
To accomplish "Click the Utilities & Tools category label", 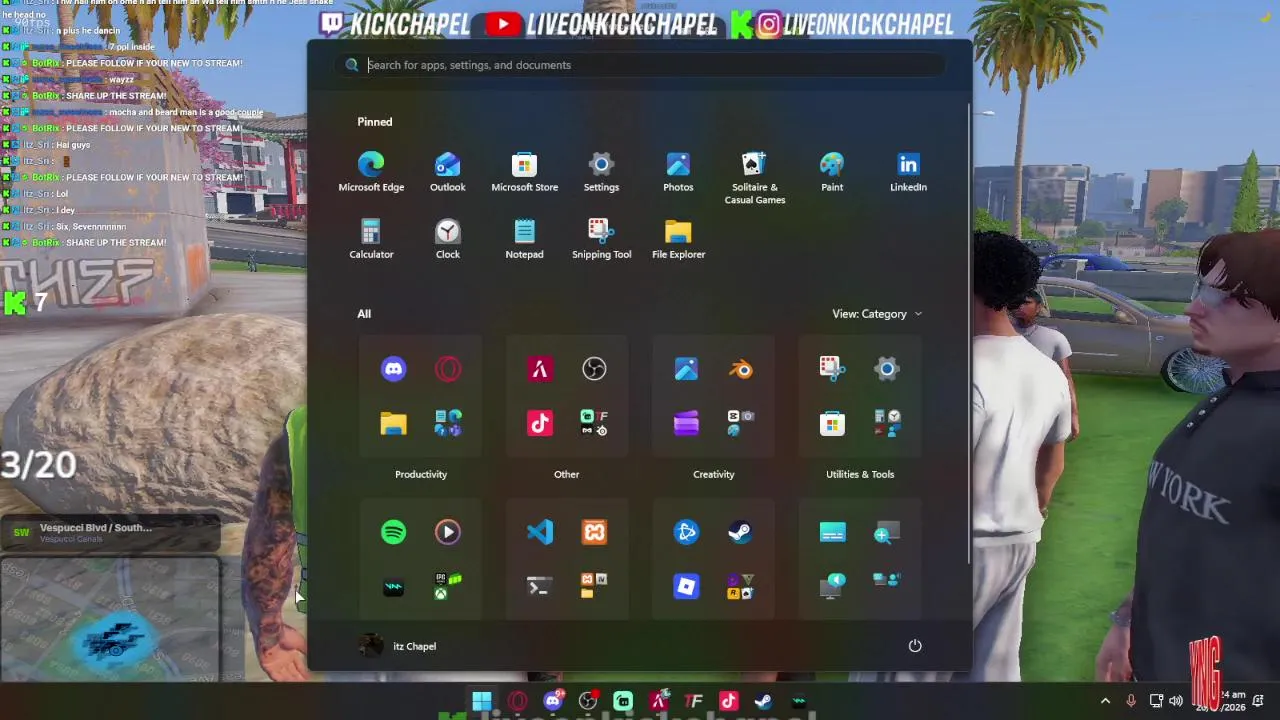I will [x=860, y=474].
